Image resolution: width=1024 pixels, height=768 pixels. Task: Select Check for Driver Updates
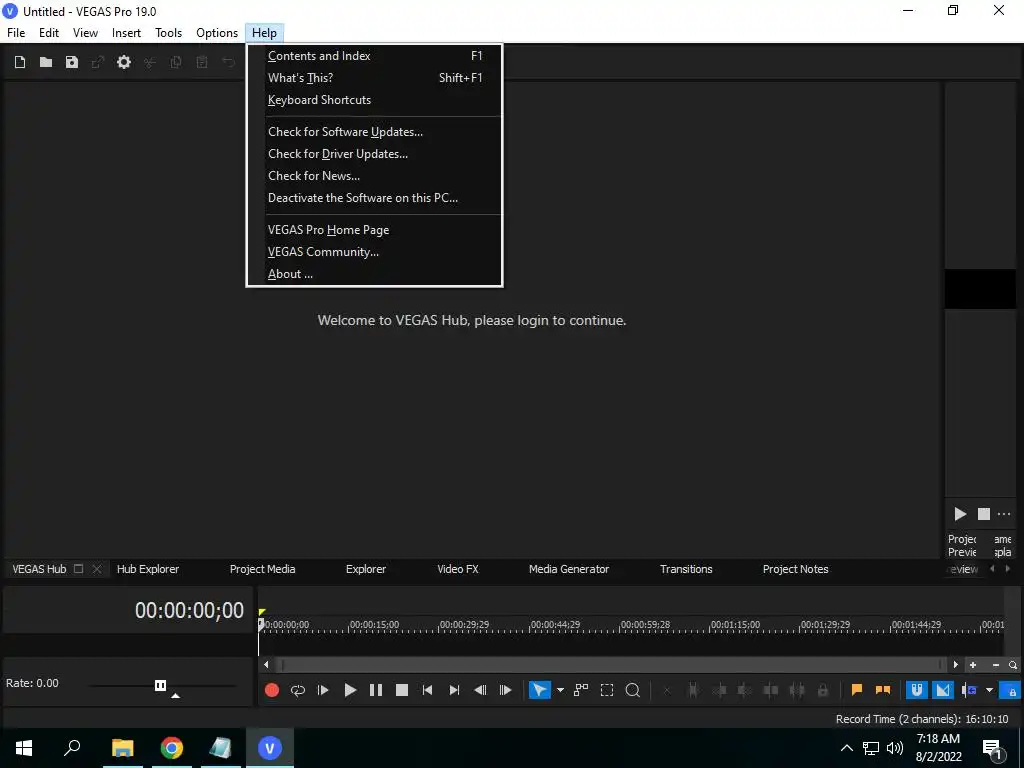(x=374, y=154)
